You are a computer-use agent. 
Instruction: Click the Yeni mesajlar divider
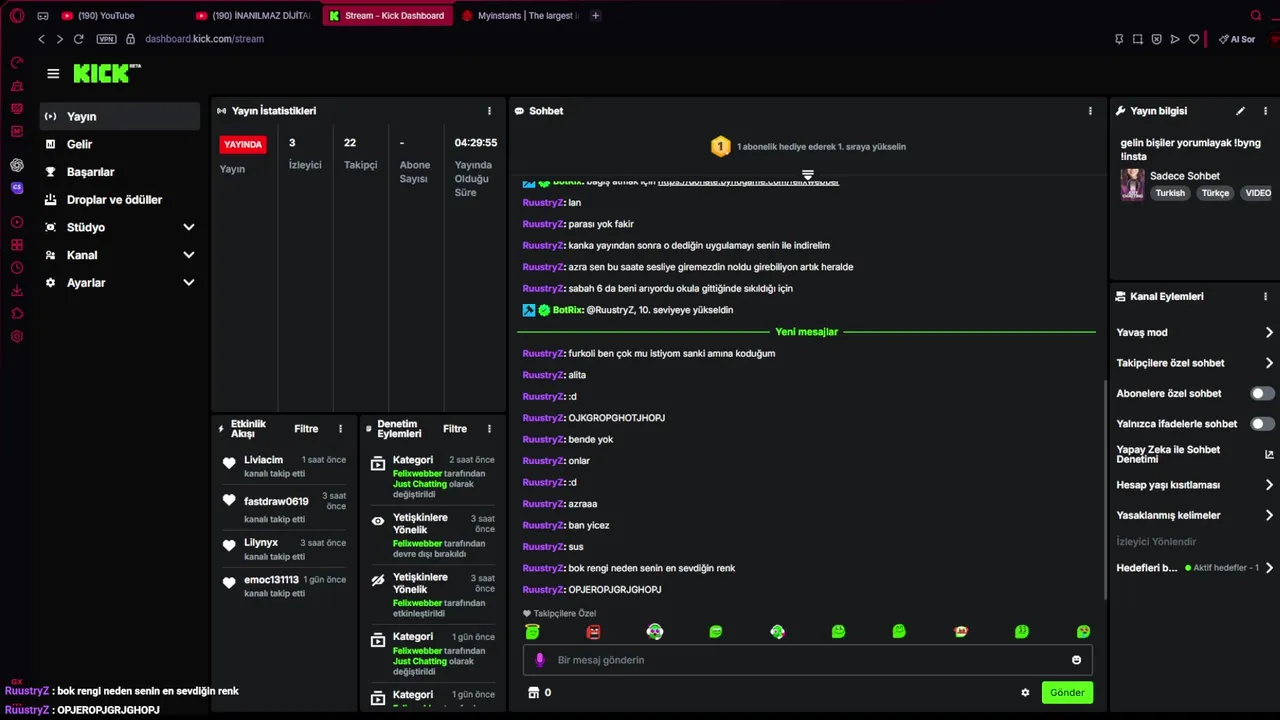click(x=806, y=332)
